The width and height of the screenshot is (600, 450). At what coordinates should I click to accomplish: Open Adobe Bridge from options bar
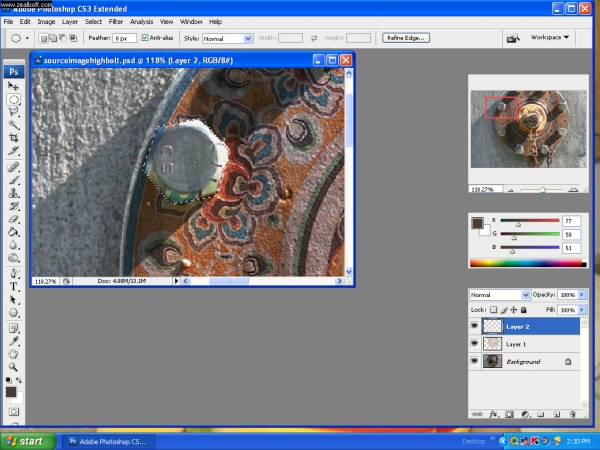click(x=513, y=38)
